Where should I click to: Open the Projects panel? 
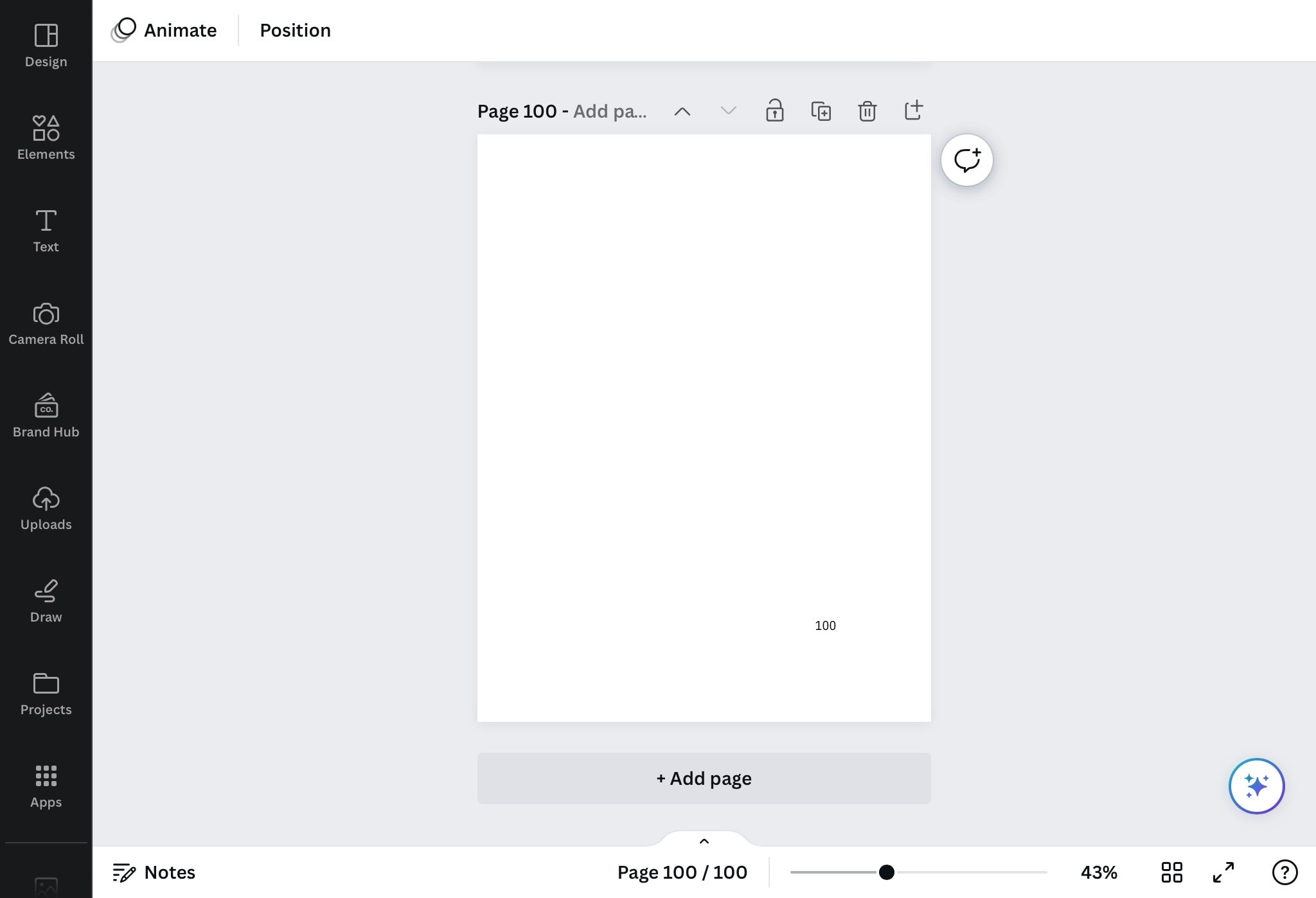(x=46, y=692)
